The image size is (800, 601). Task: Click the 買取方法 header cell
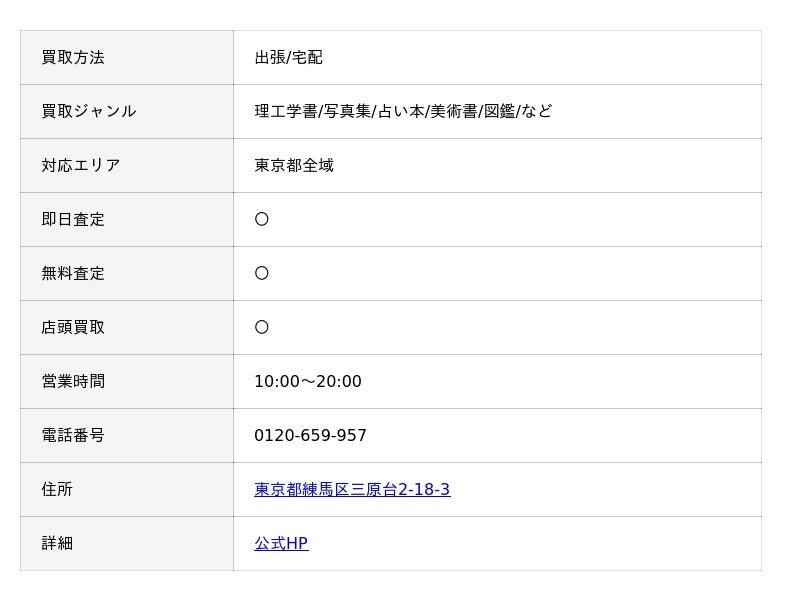click(127, 58)
